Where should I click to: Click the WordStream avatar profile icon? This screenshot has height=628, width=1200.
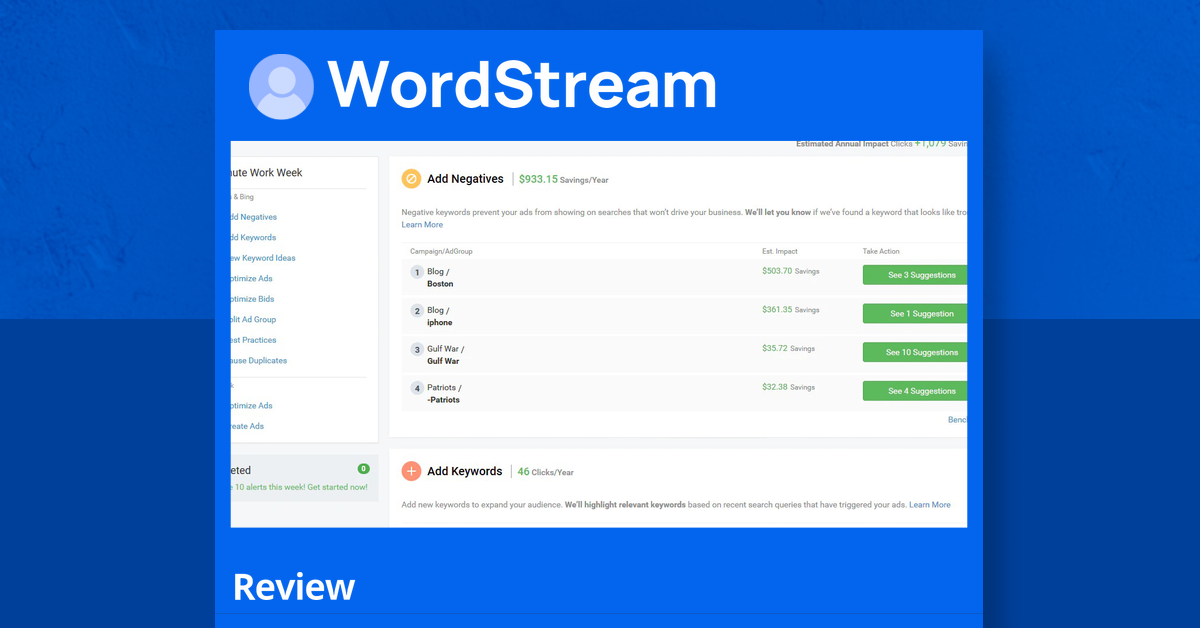point(281,86)
